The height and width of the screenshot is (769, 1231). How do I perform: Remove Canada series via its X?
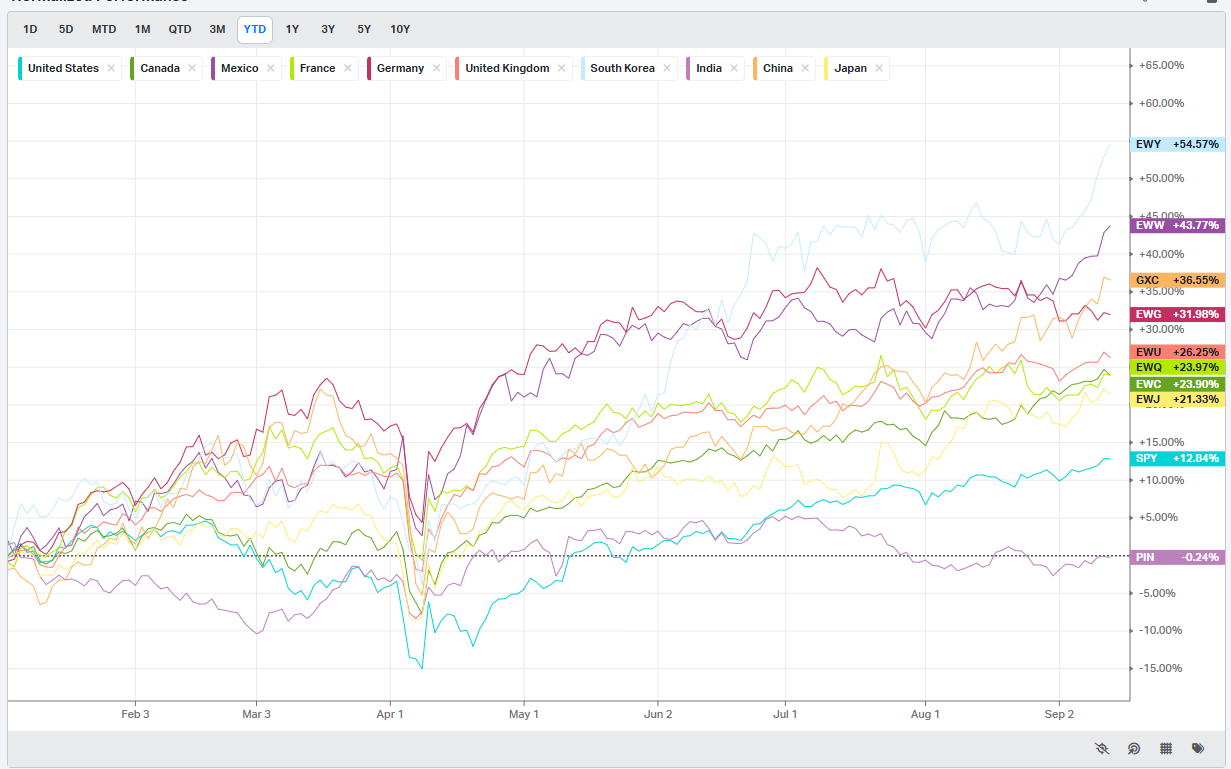(x=192, y=68)
